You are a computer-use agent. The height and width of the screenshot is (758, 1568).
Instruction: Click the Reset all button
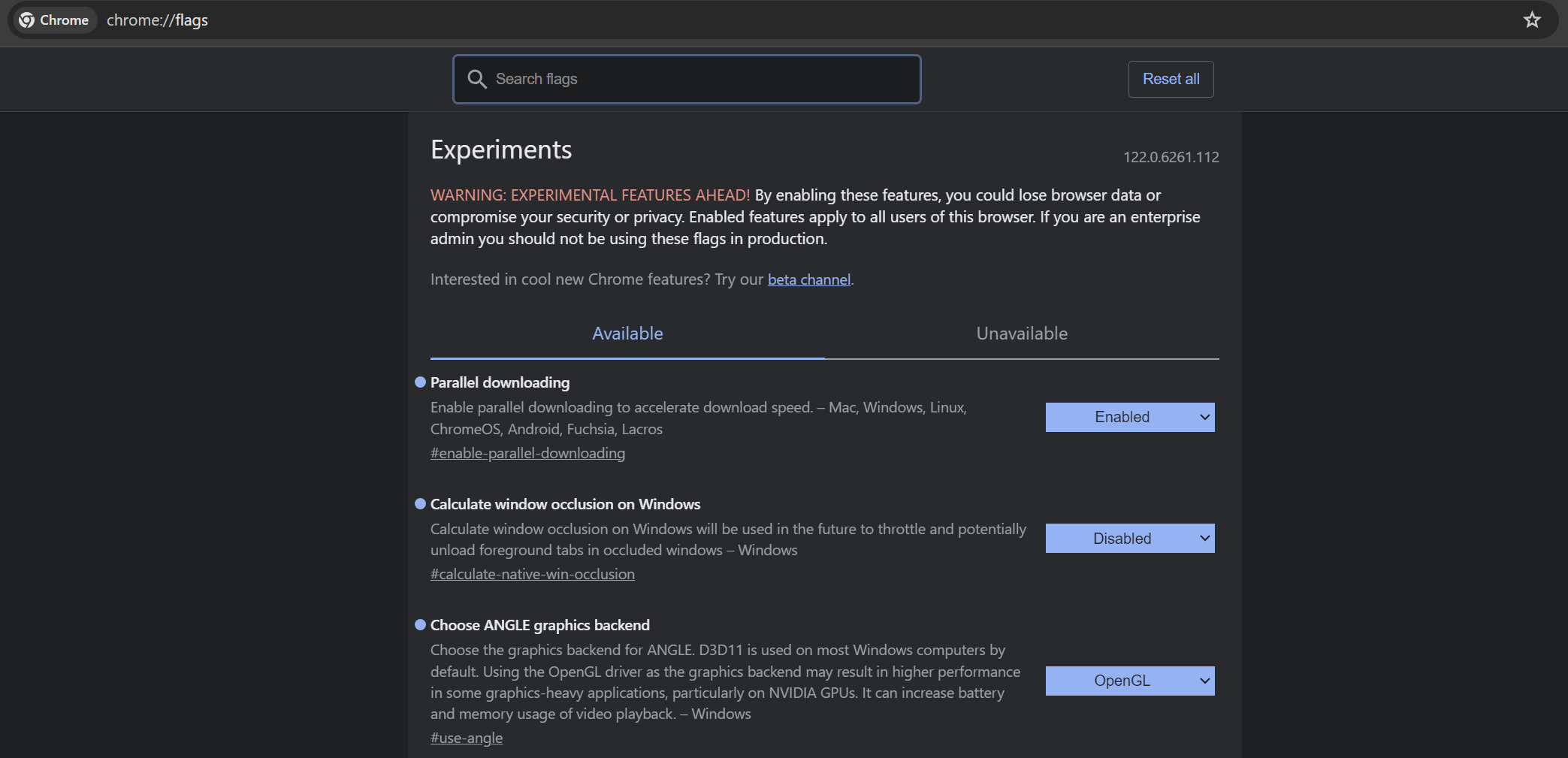click(1171, 79)
